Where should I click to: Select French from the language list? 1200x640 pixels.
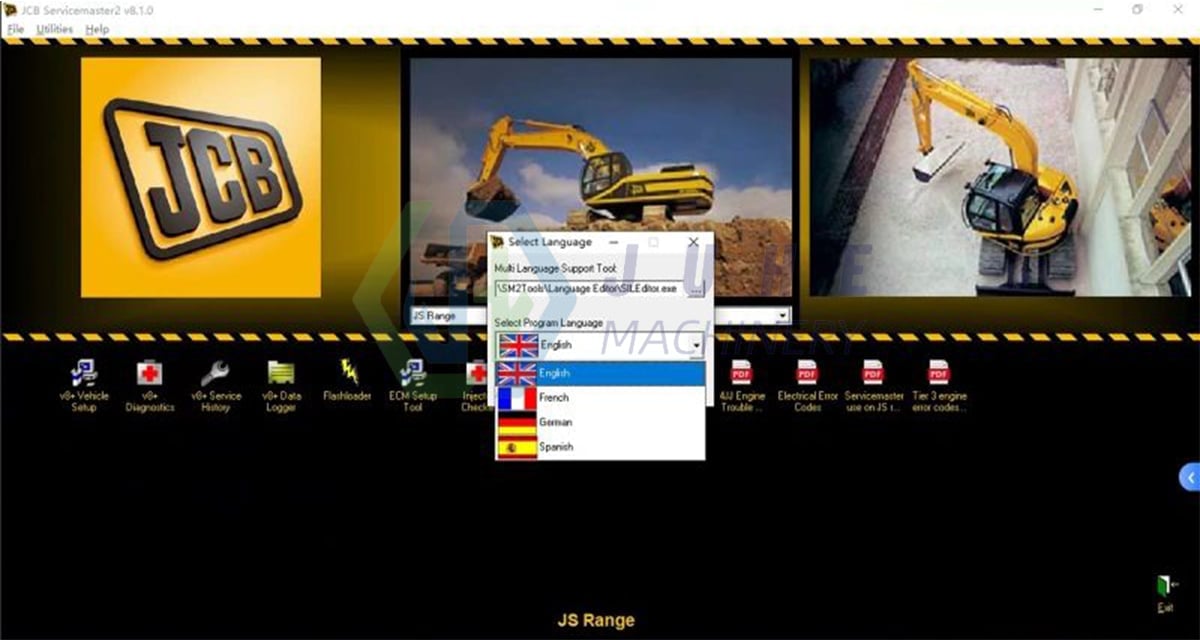[x=553, y=398]
